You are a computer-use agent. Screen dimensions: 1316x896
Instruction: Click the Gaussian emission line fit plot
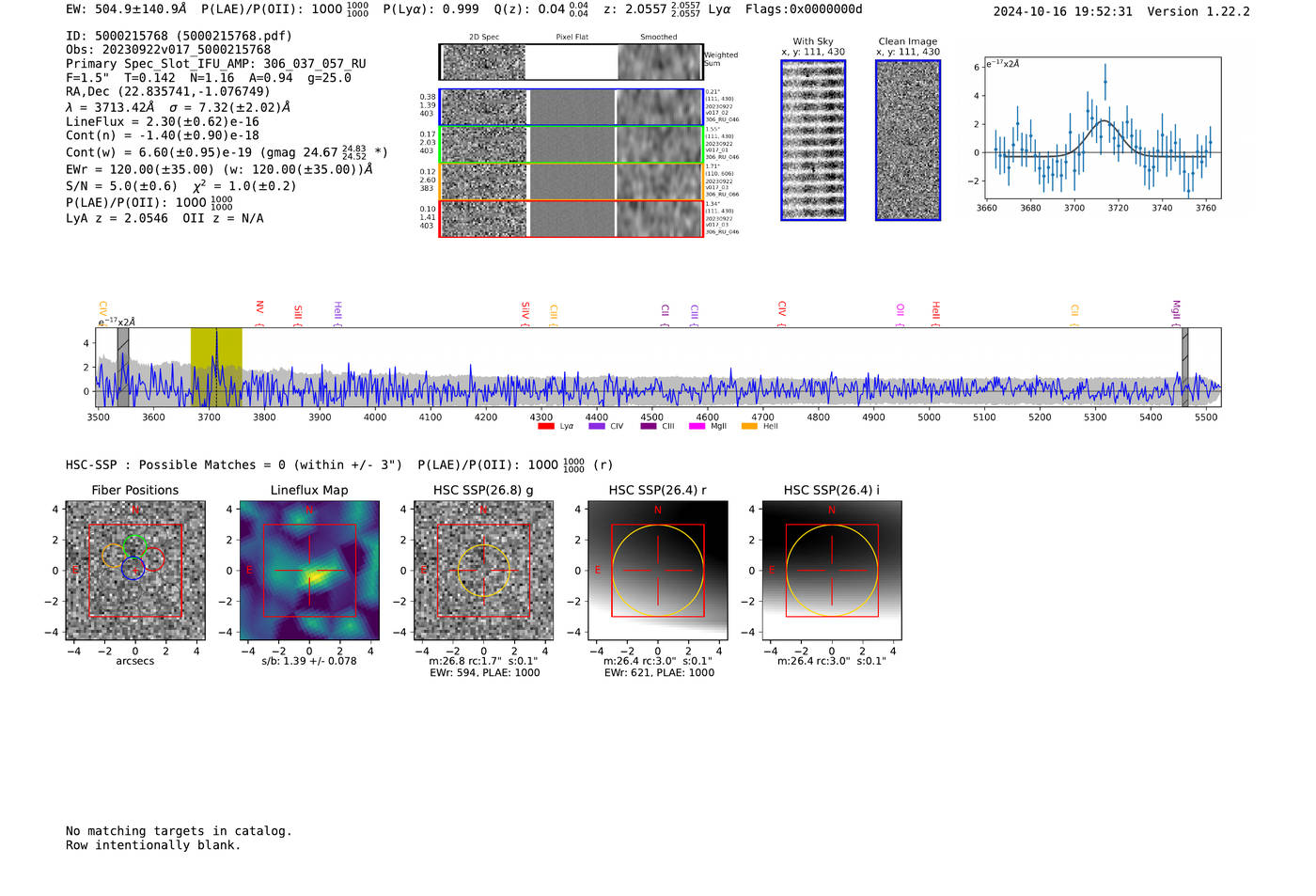coord(1102,129)
